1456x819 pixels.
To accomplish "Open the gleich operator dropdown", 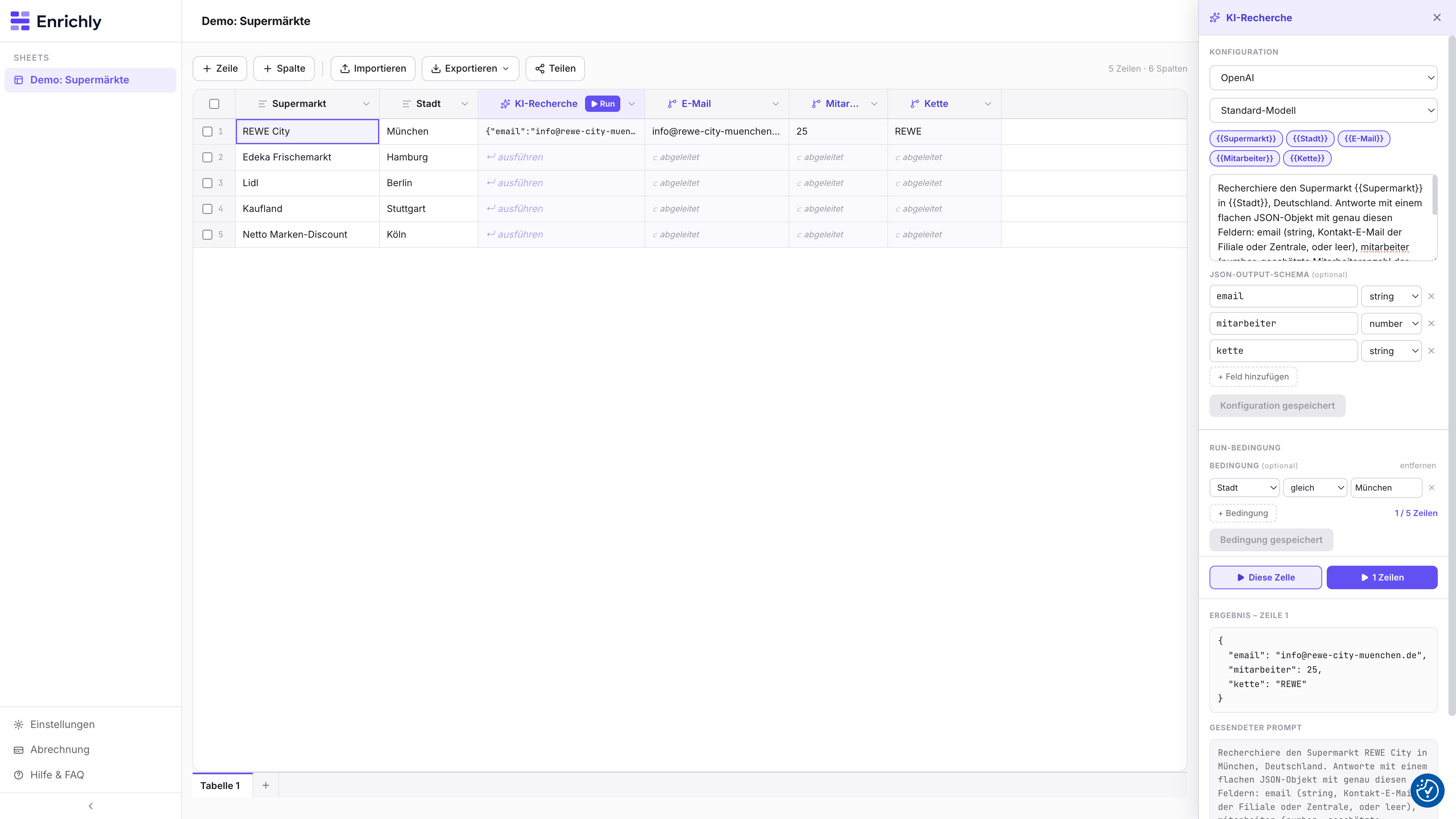I will (x=1315, y=488).
